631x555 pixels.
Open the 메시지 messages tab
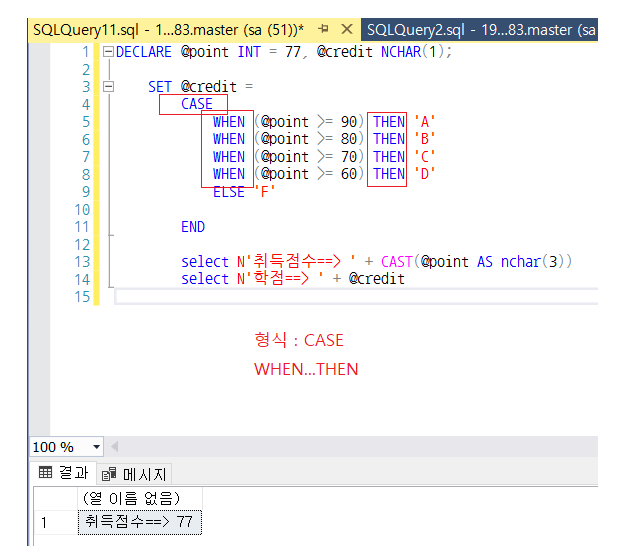(x=134, y=474)
